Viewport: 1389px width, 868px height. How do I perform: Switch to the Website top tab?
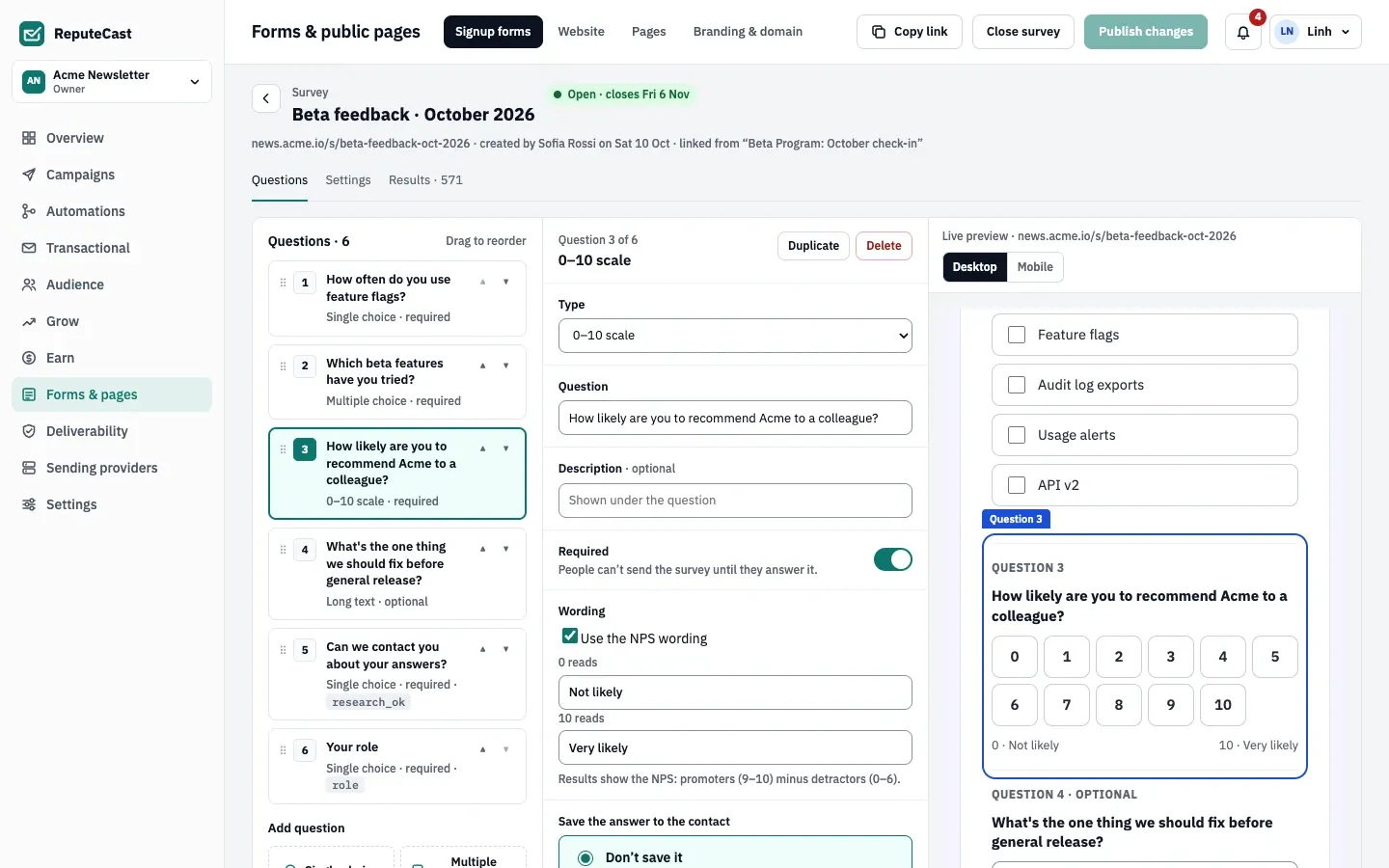[x=582, y=32]
